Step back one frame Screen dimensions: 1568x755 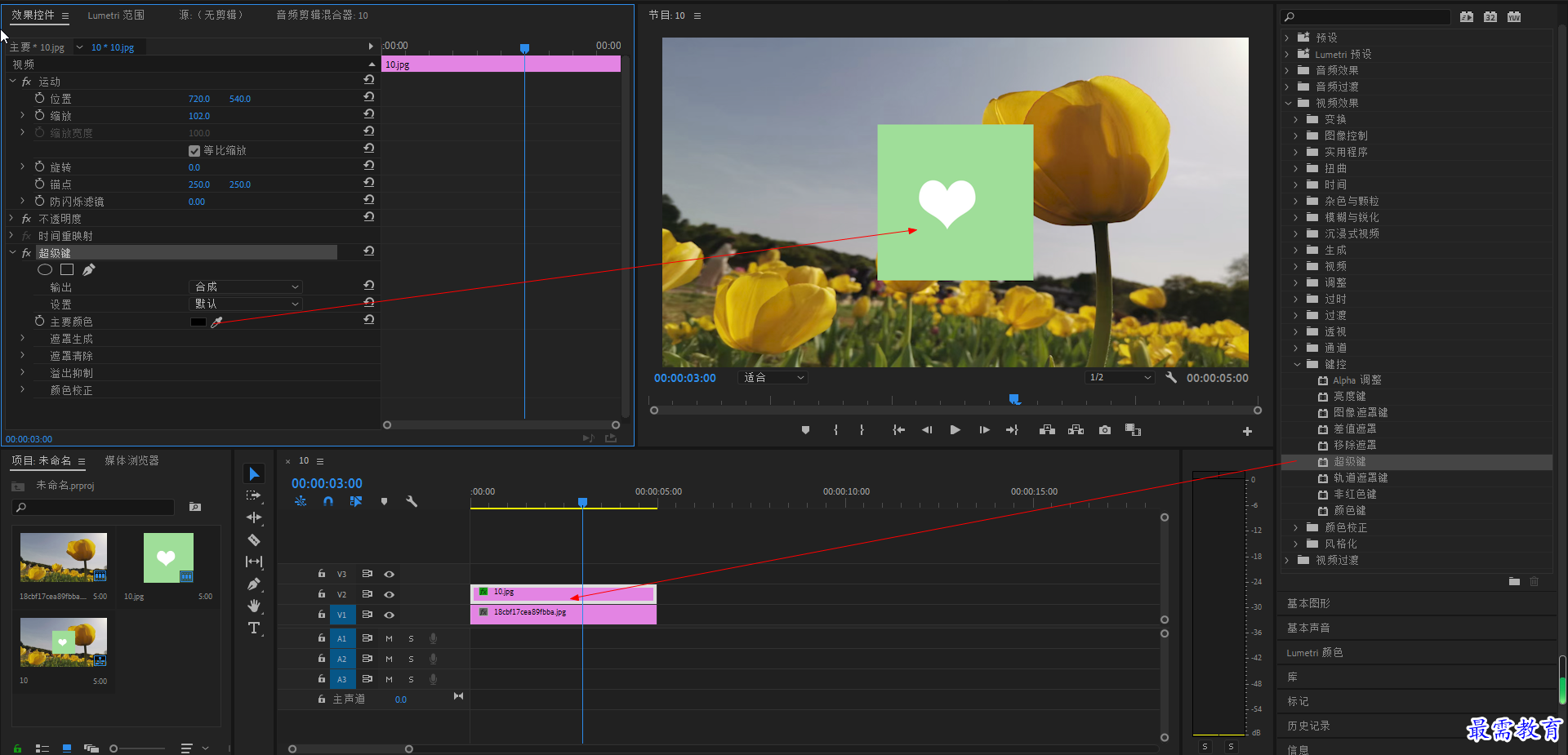coord(927,430)
